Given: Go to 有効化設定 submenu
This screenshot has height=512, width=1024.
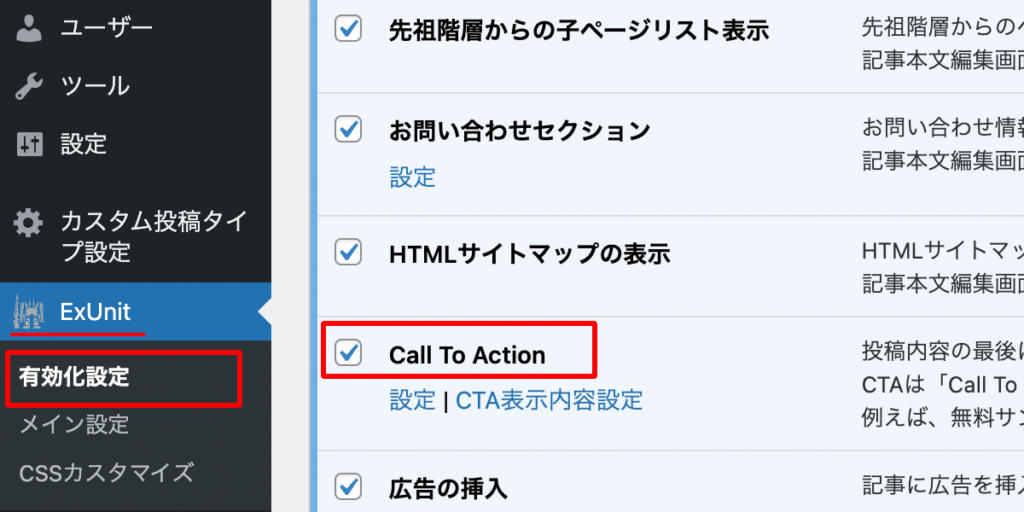Looking at the screenshot, I should 74,378.
